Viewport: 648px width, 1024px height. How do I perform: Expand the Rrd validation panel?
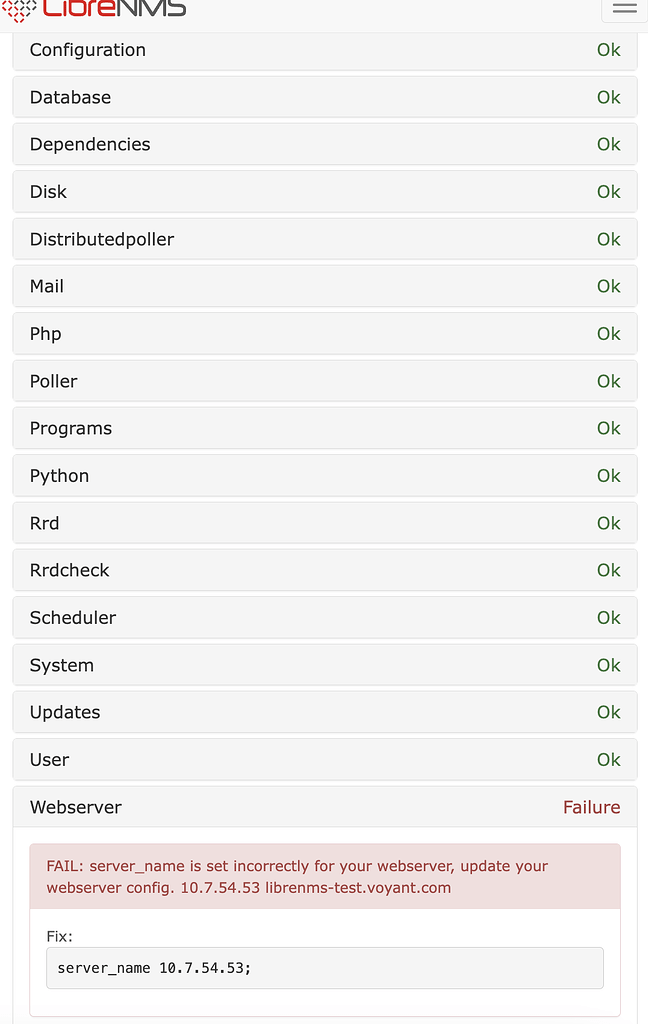pyautogui.click(x=324, y=523)
